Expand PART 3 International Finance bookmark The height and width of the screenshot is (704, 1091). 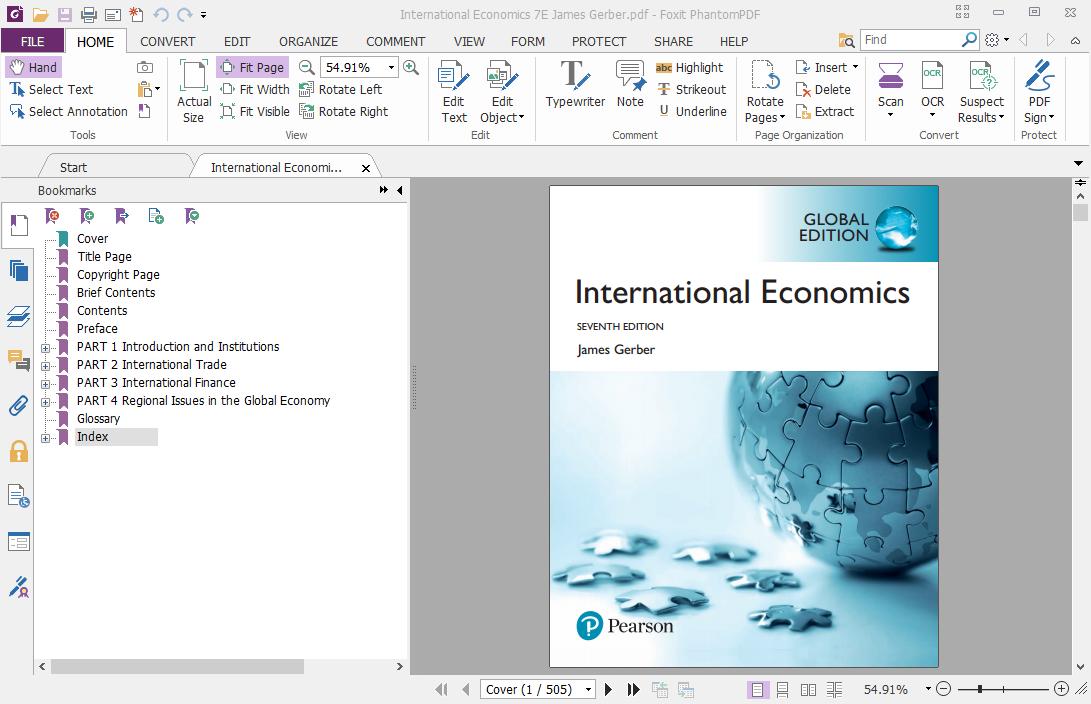coord(45,384)
